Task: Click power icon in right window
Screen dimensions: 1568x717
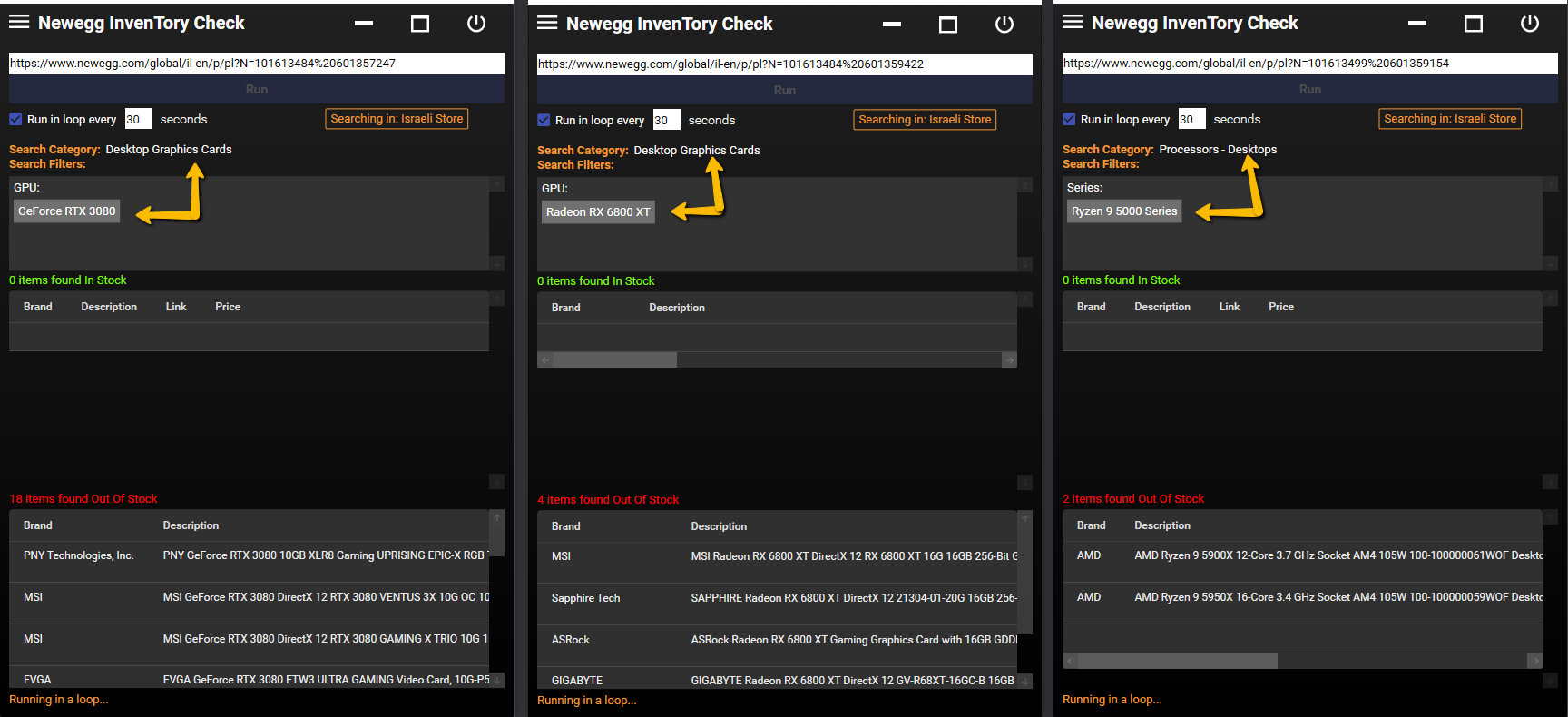Action: coord(1530,24)
